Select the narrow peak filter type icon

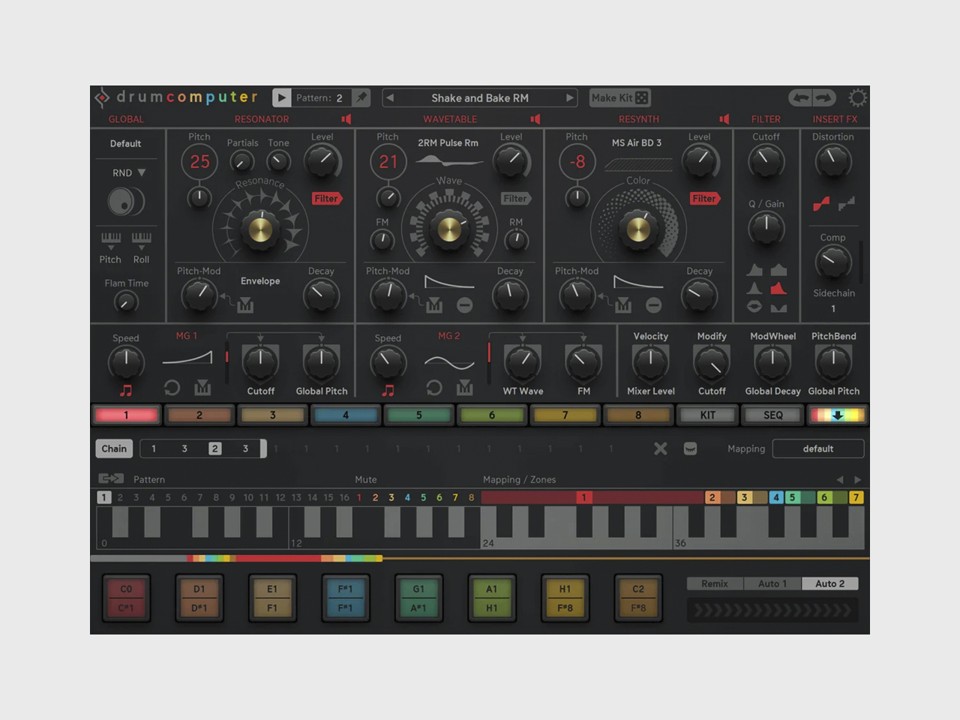[754, 288]
